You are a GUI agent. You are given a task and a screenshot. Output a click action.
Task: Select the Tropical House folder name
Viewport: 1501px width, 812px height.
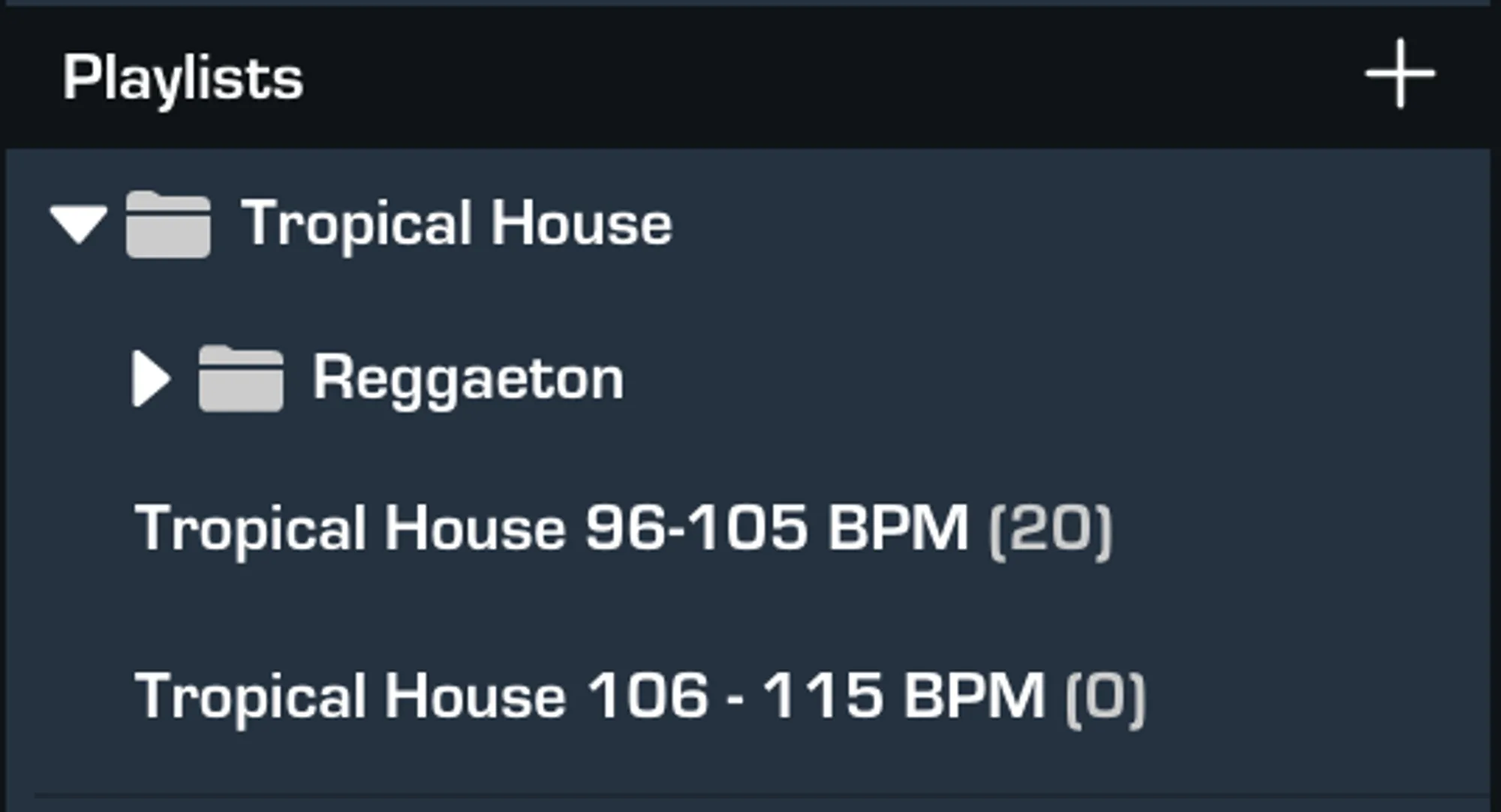(x=456, y=223)
